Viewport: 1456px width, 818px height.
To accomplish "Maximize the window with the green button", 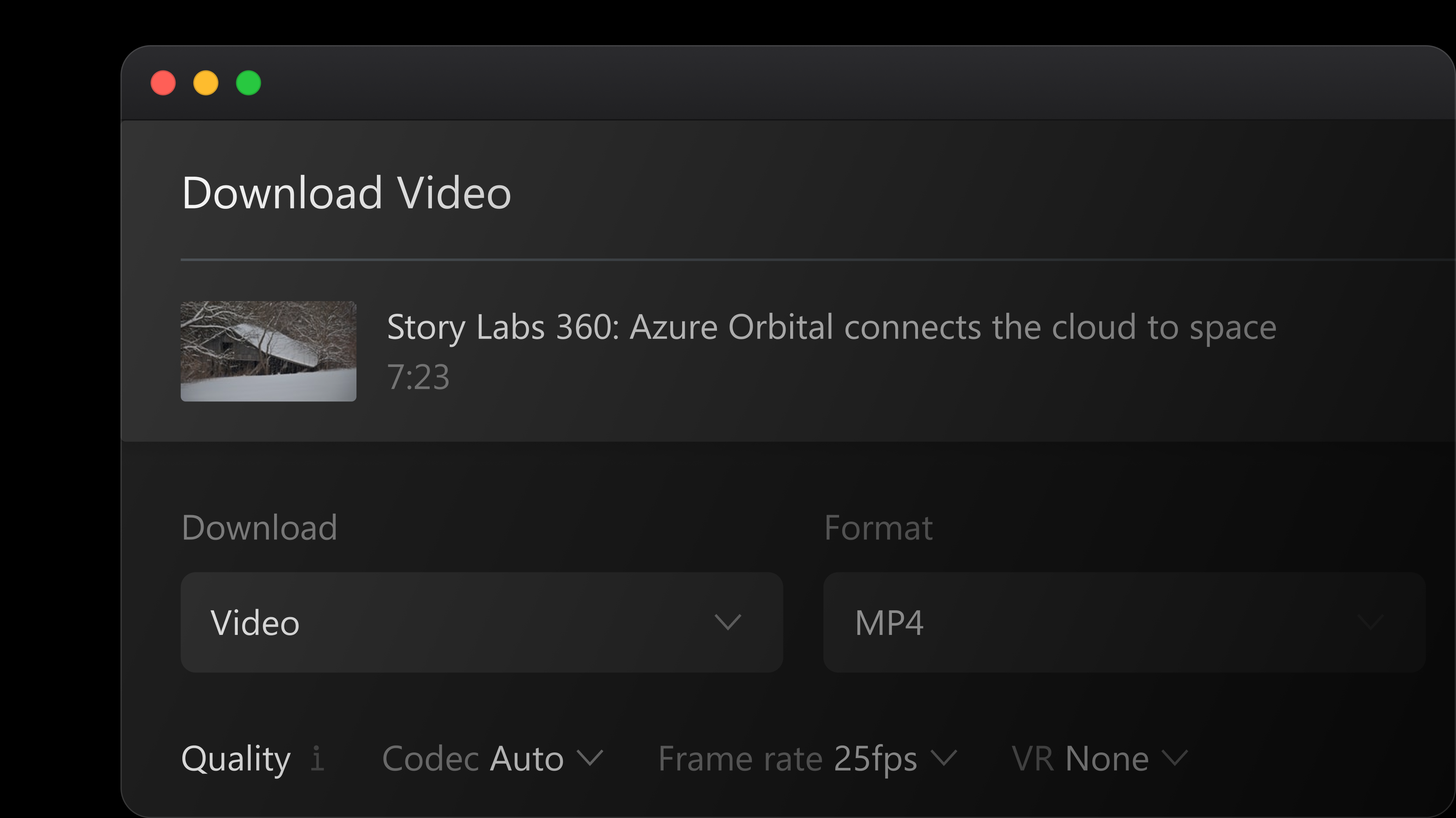I will 249,83.
